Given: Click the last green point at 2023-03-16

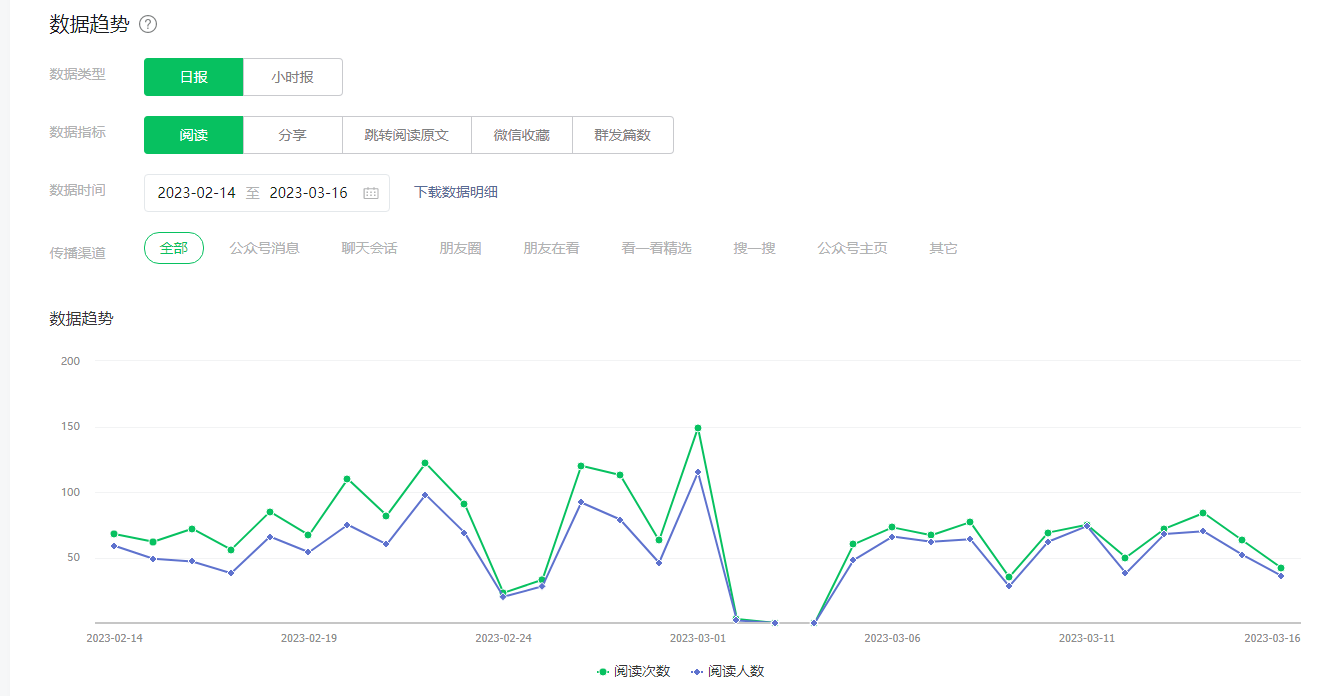Looking at the screenshot, I should click(x=1281, y=568).
